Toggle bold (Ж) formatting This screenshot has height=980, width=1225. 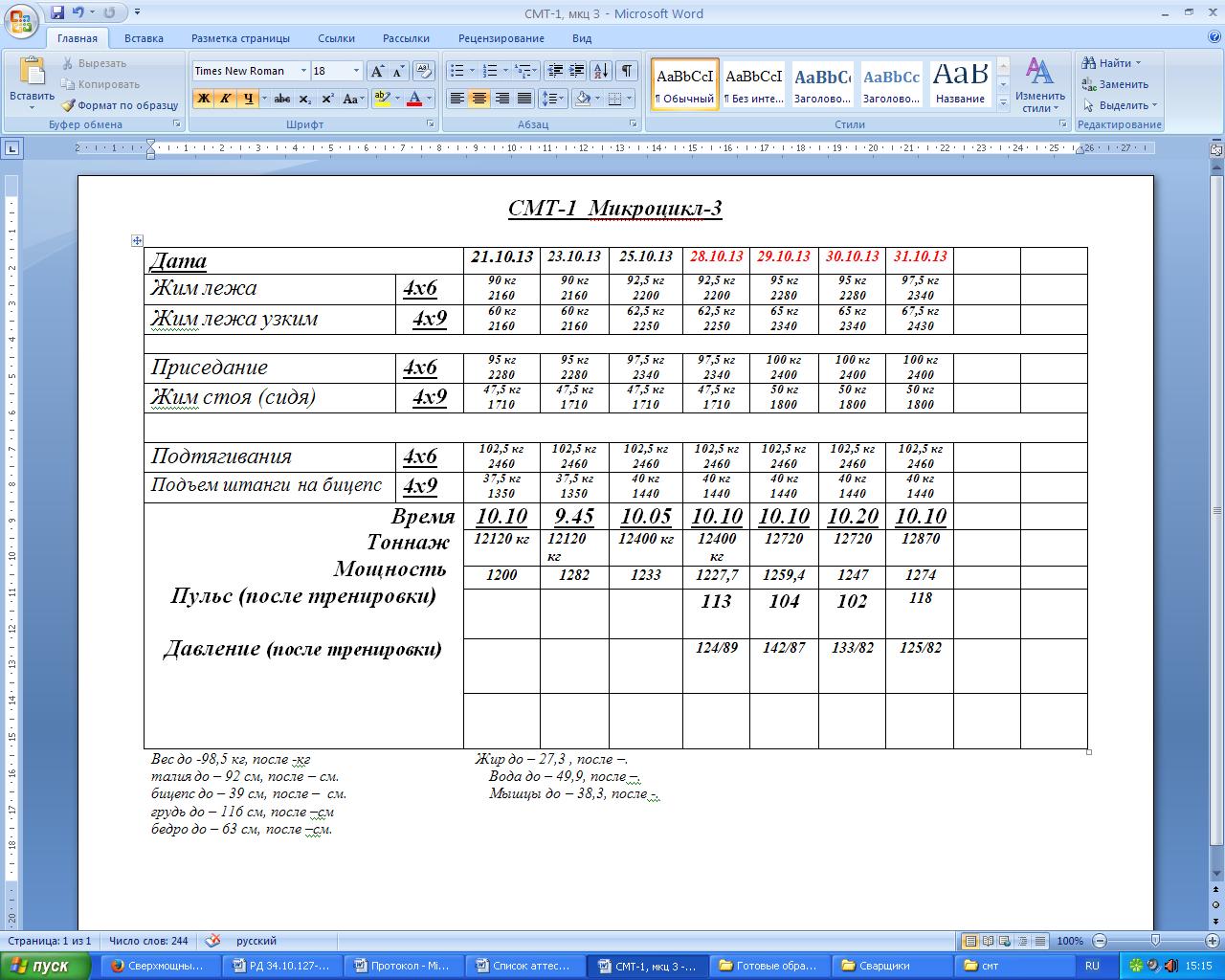click(203, 99)
